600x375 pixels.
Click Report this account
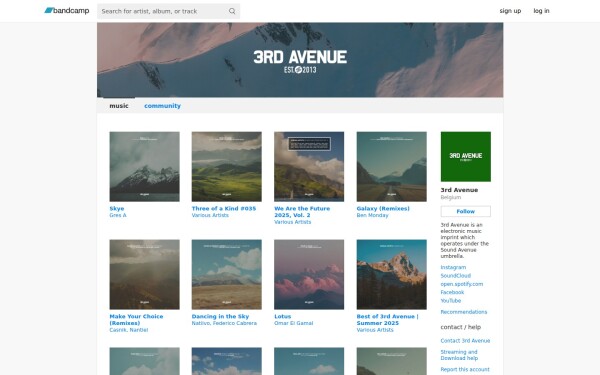[x=465, y=369]
